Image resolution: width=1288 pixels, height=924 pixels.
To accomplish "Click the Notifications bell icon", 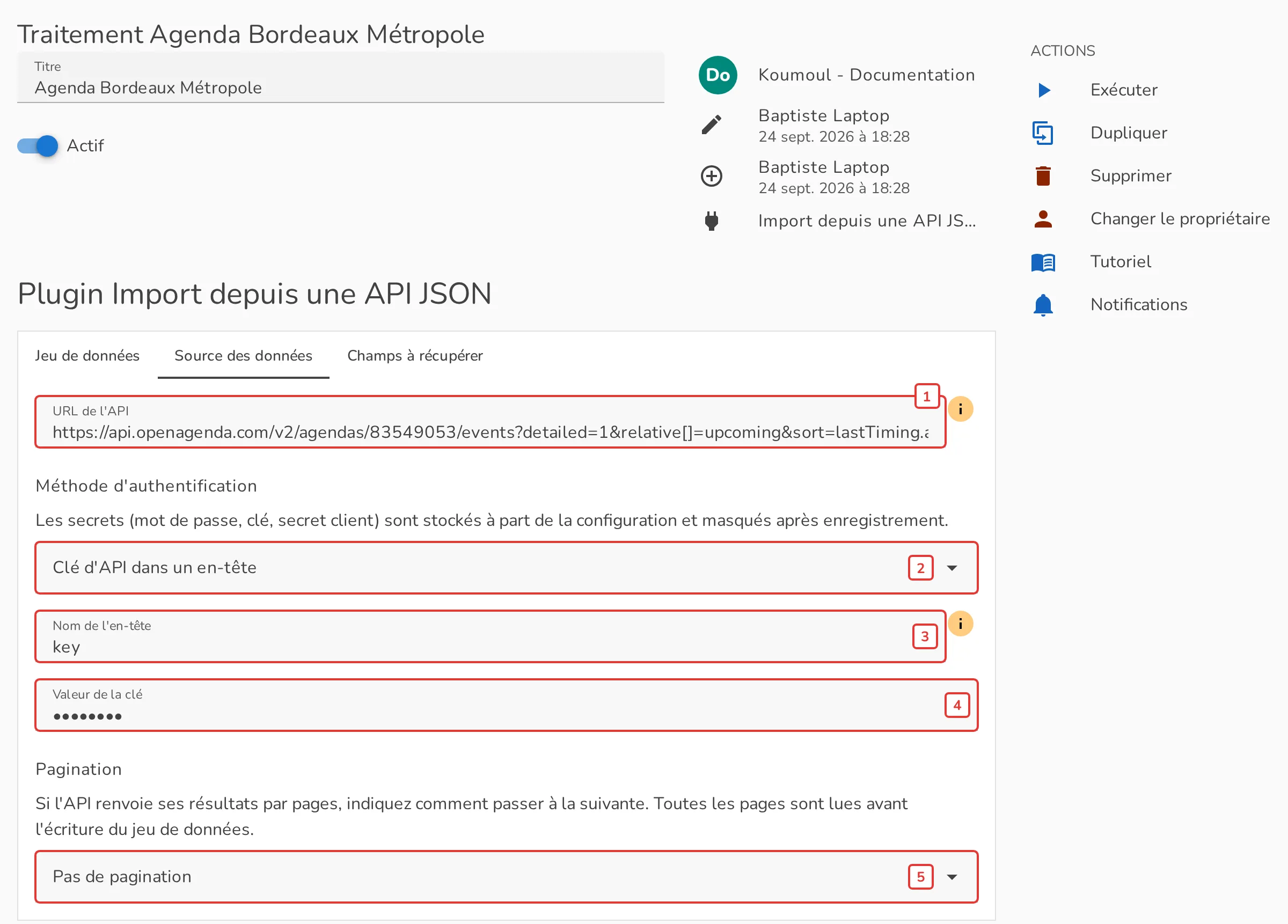I will coord(1043,305).
